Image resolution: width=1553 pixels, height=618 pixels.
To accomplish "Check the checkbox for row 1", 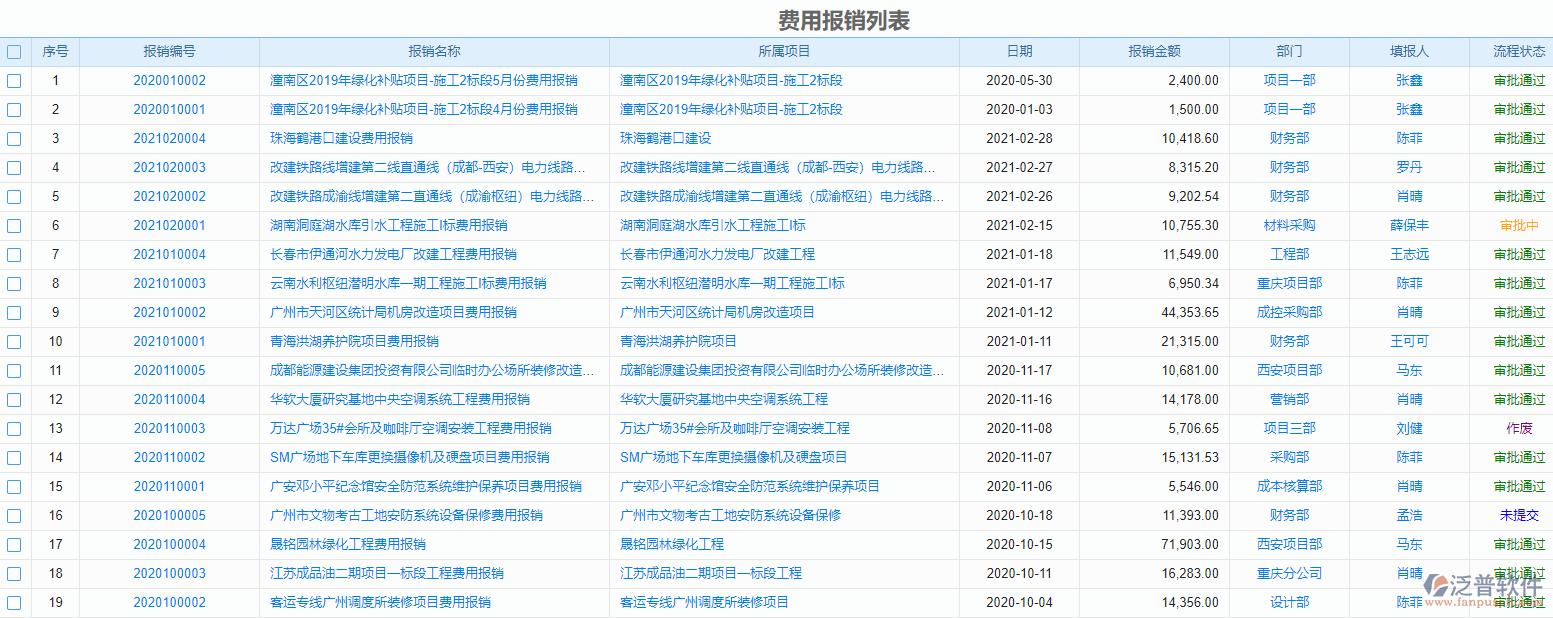I will (x=14, y=80).
